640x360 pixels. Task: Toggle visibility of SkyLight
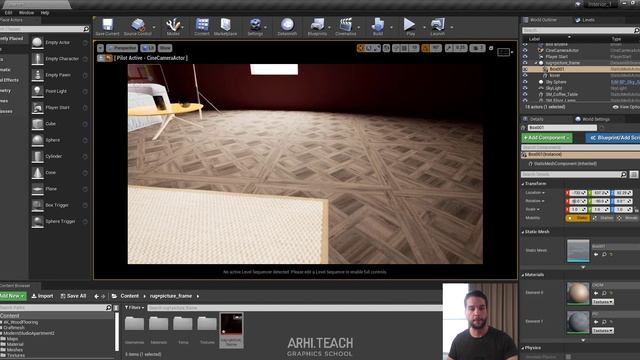point(525,88)
